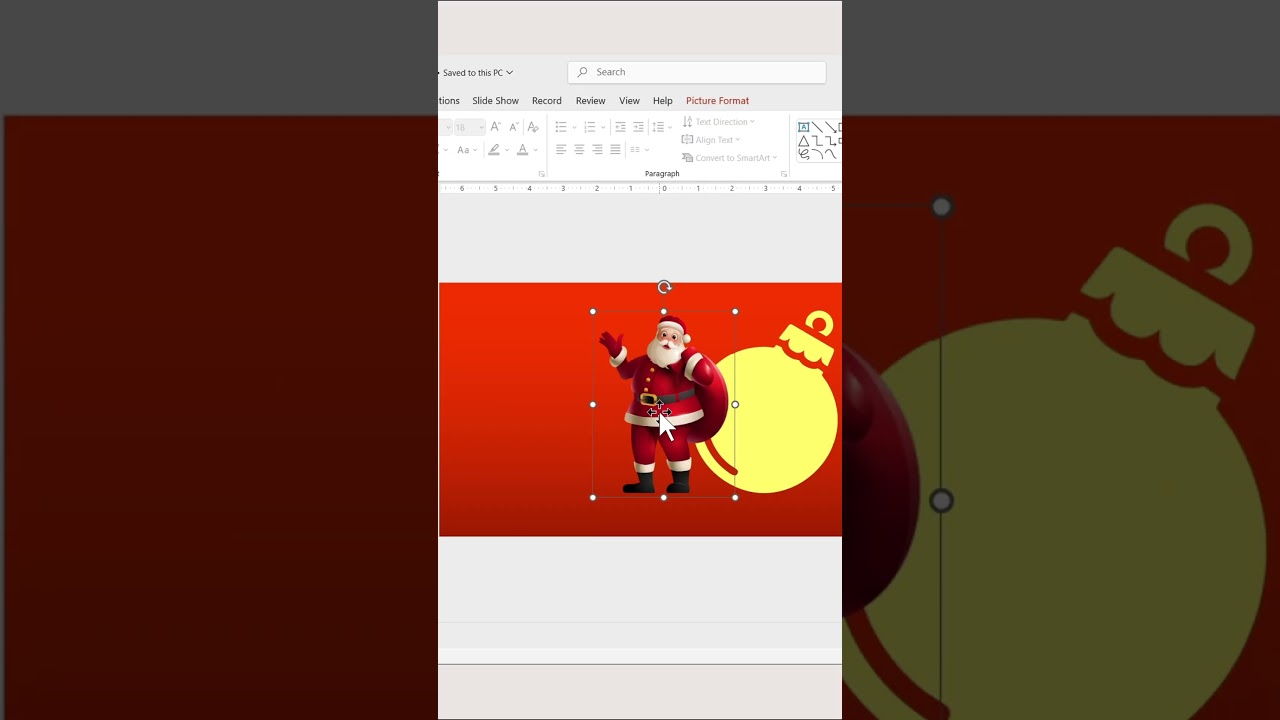
Task: Open the Review tab
Action: (590, 101)
